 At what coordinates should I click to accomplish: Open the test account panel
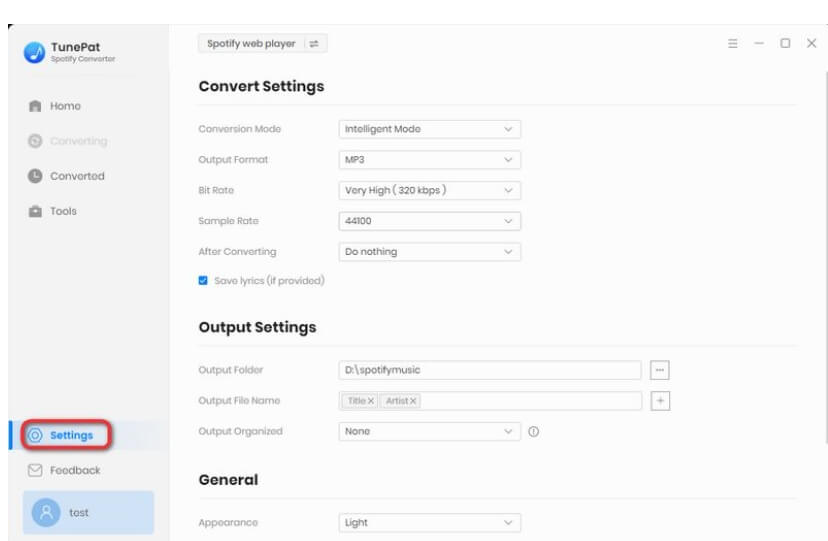click(x=88, y=512)
